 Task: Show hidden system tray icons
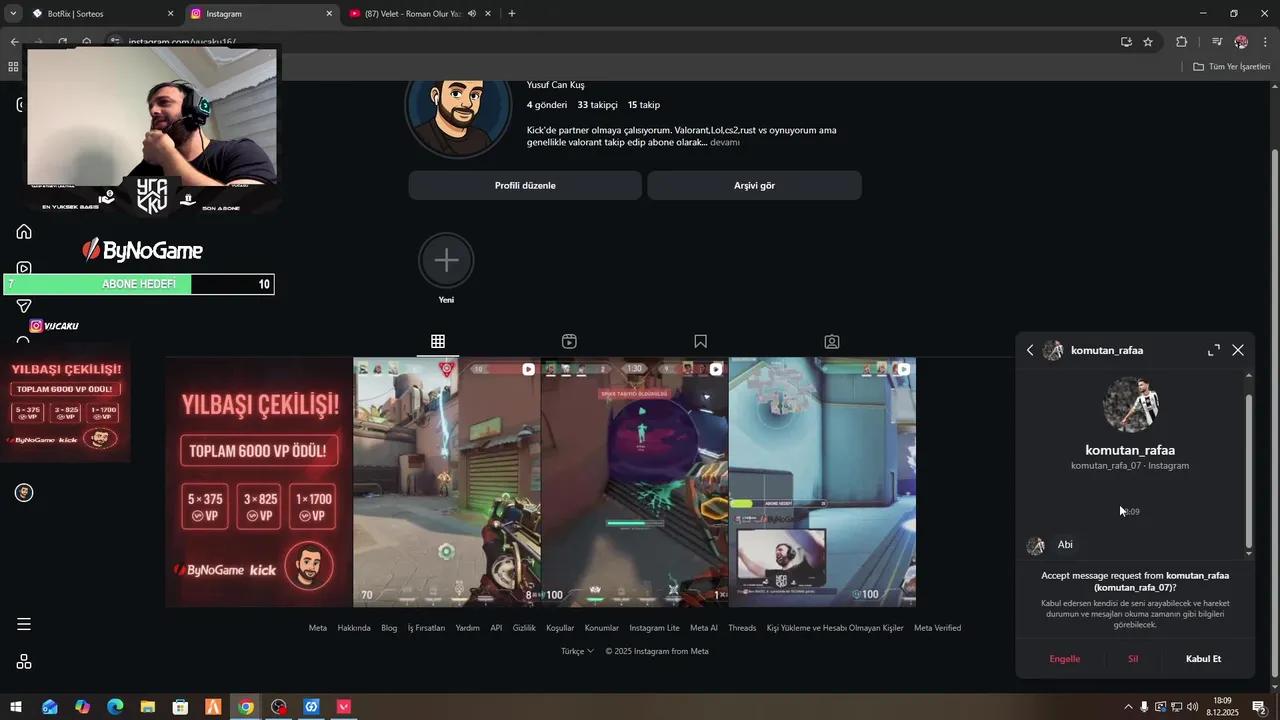[x=1128, y=707]
